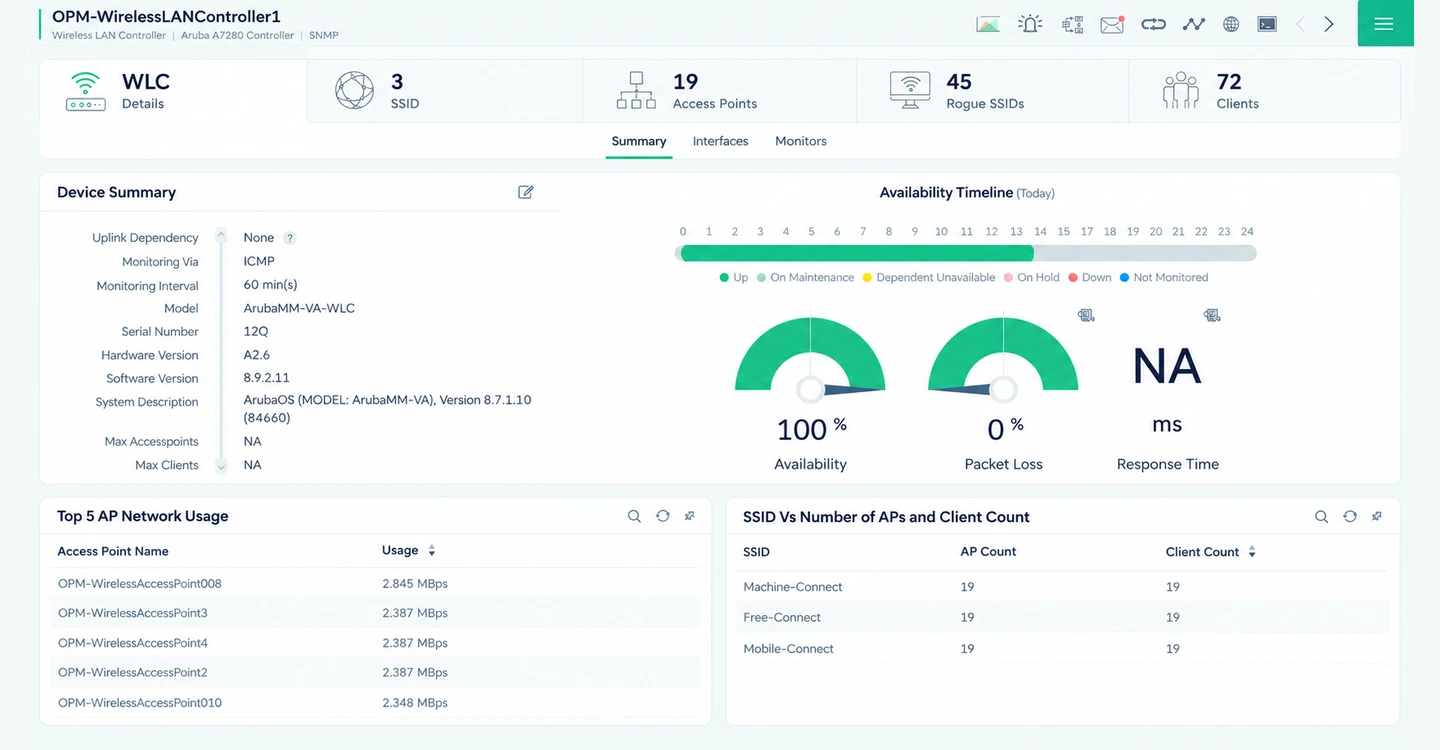
Task: Edit the Device Summary details
Action: [x=526, y=192]
